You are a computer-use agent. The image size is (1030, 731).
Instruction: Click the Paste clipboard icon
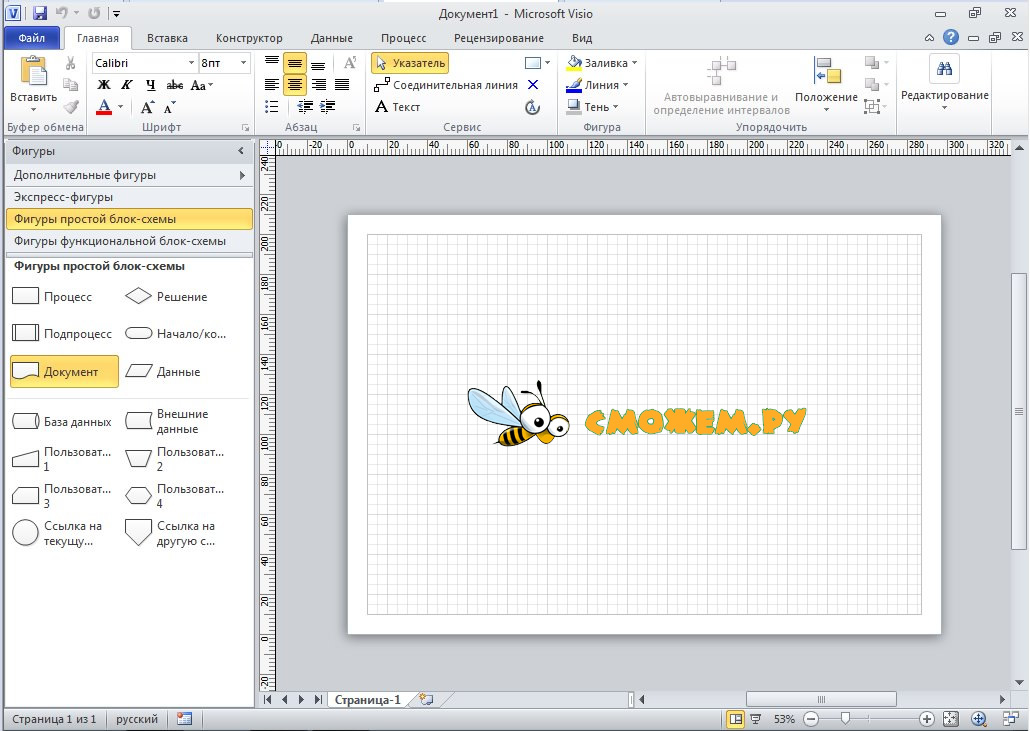[34, 71]
